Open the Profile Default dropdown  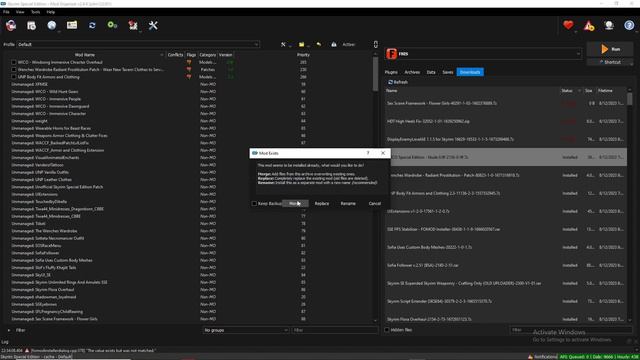[x=138, y=44]
